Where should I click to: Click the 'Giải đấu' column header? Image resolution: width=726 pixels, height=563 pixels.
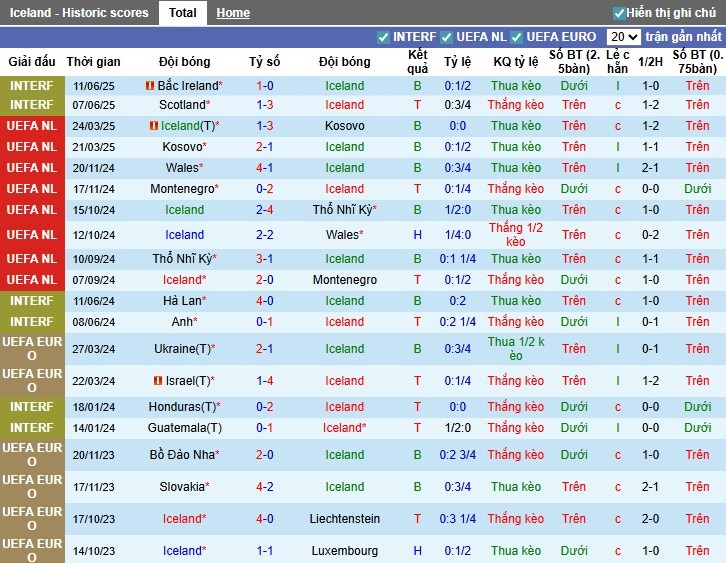point(32,62)
